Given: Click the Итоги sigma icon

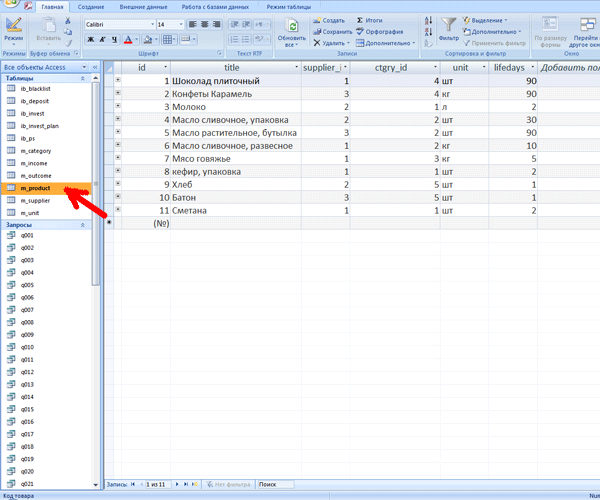Looking at the screenshot, I should click(359, 20).
